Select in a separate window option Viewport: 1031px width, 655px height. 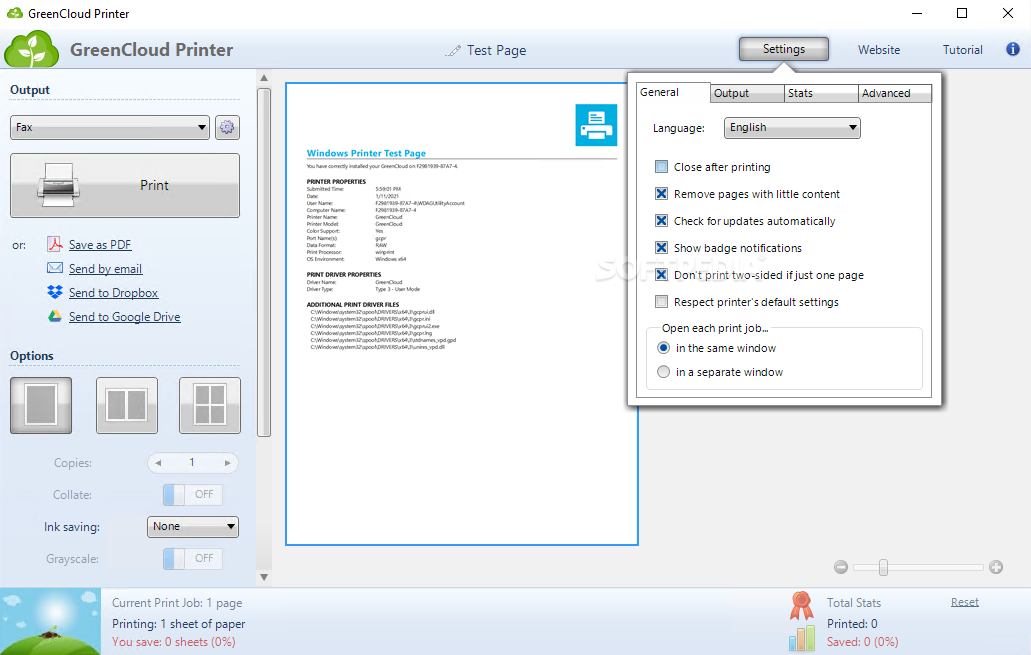point(663,372)
